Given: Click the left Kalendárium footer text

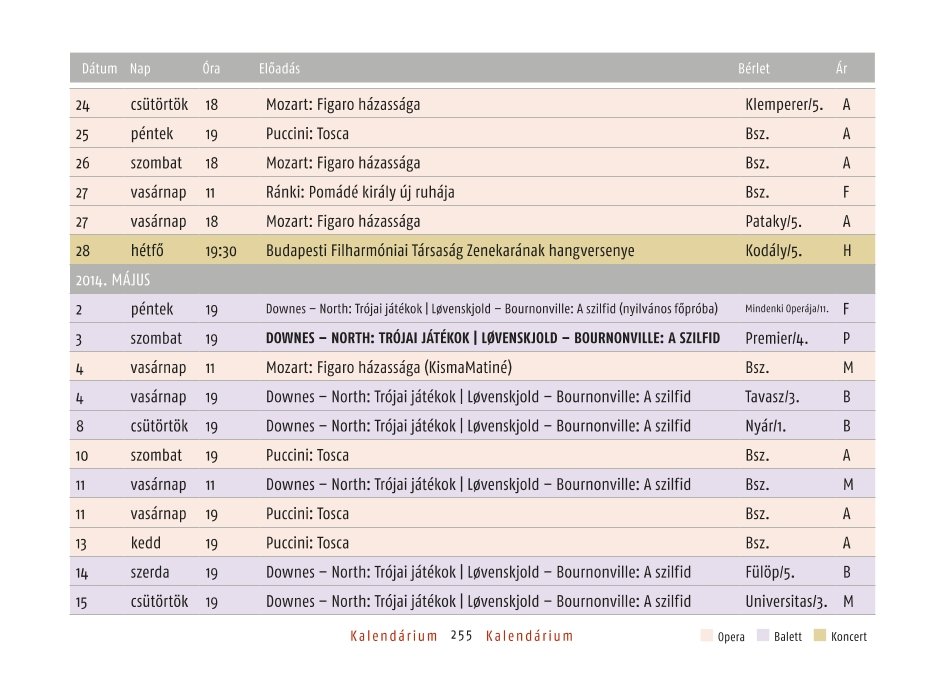Looking at the screenshot, I should click(394, 636).
